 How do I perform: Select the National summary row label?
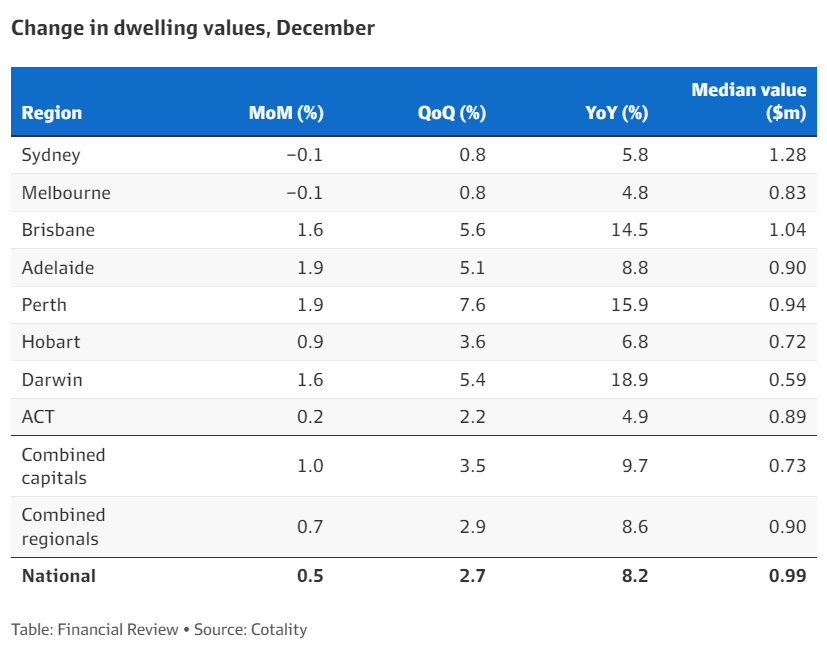tap(59, 576)
